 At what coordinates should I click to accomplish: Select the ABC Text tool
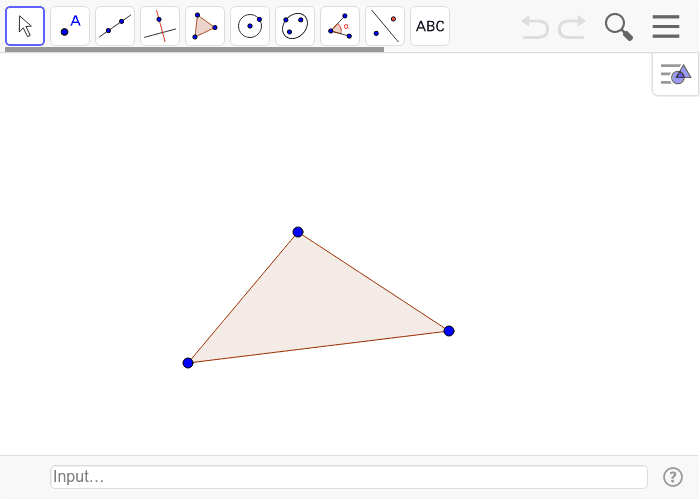click(x=430, y=26)
